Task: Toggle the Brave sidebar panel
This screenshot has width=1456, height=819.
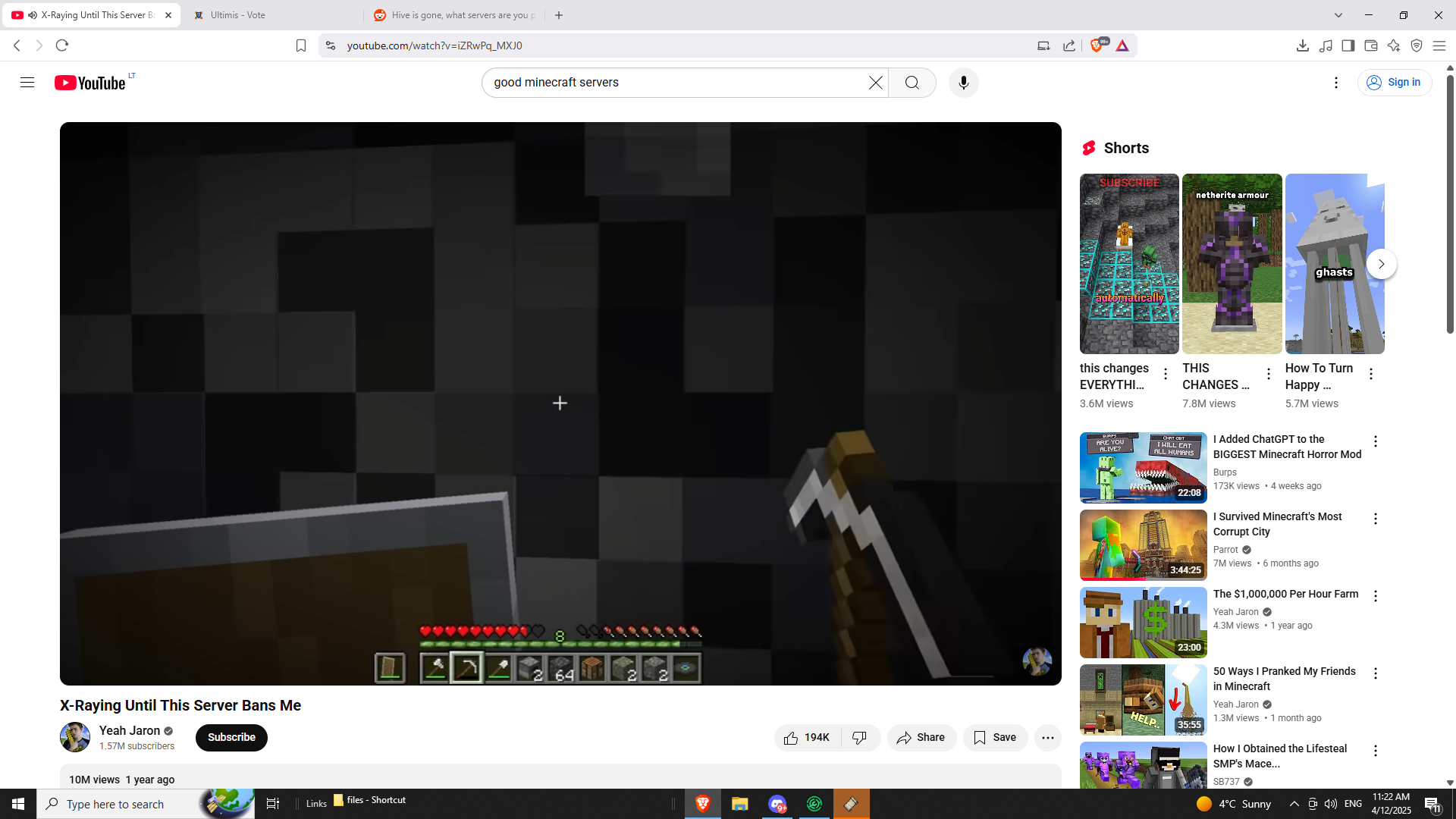Action: (1348, 45)
